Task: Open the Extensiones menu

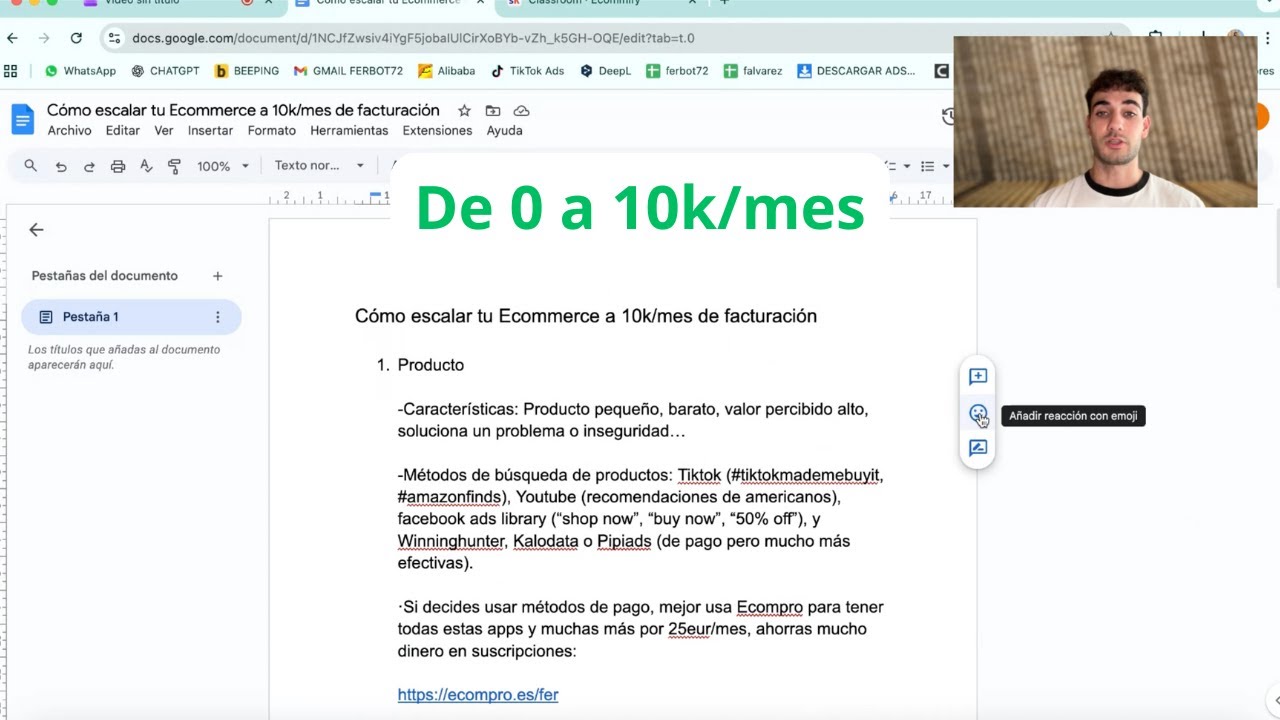Action: 437,131
